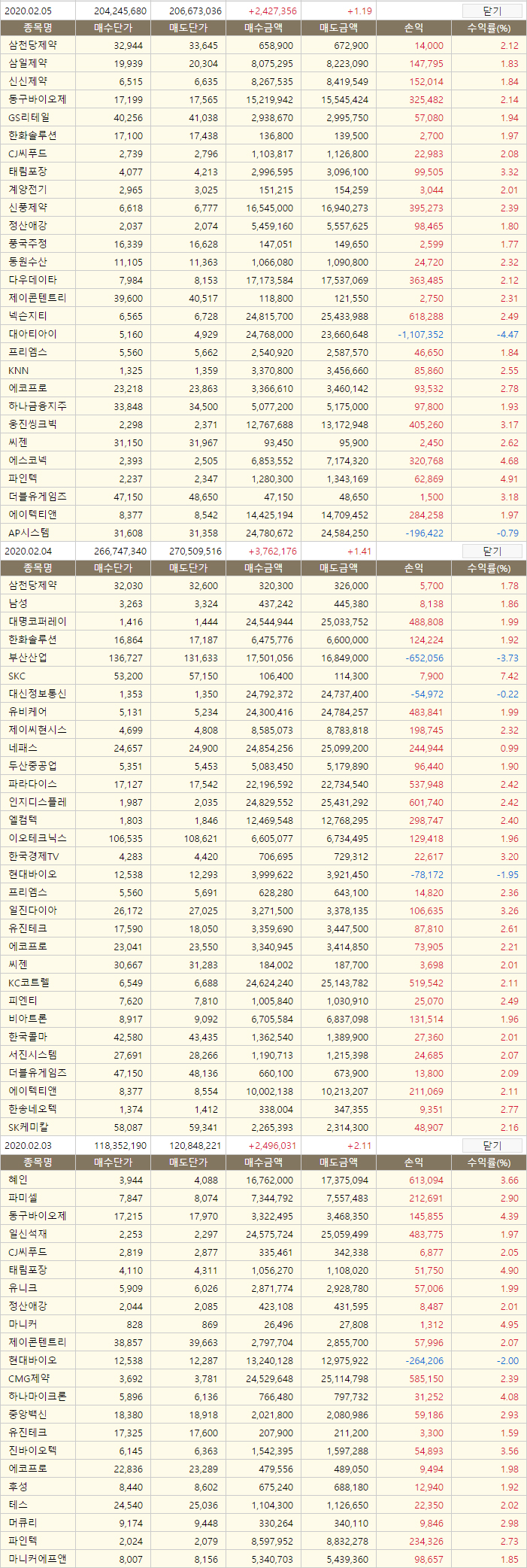Select the SK케미칼 stock name

coord(29,1127)
